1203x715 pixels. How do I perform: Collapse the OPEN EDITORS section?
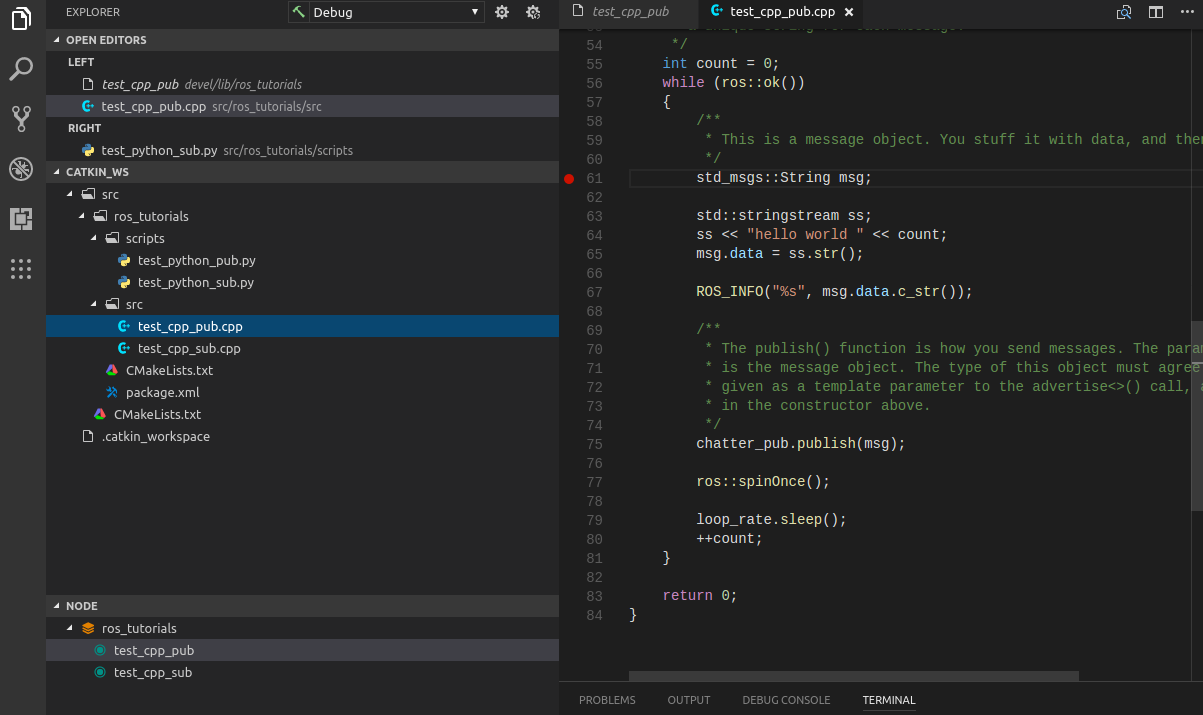click(x=57, y=40)
